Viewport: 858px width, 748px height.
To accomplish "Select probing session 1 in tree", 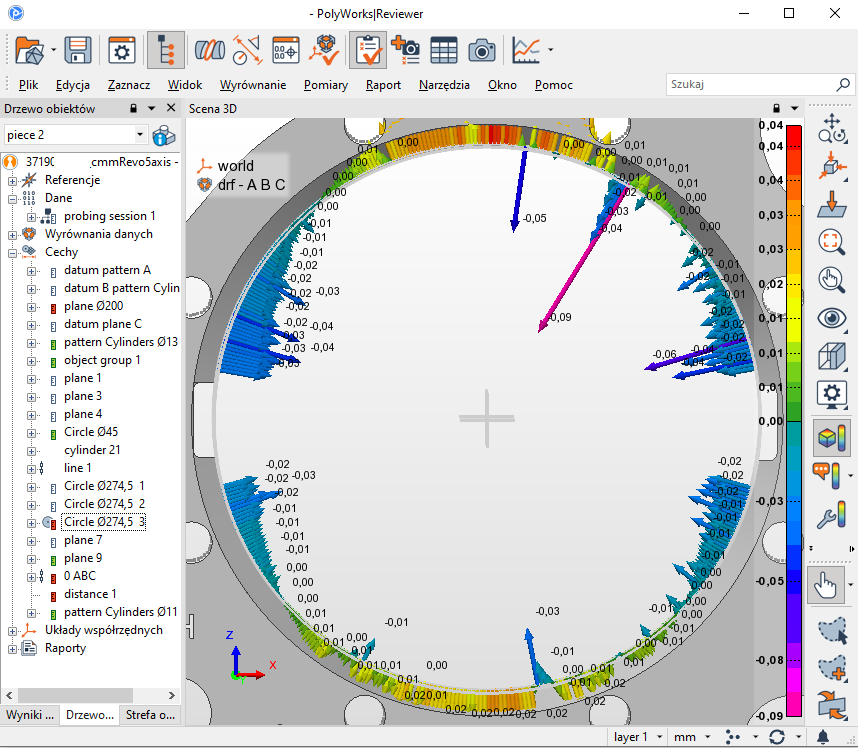I will click(109, 216).
